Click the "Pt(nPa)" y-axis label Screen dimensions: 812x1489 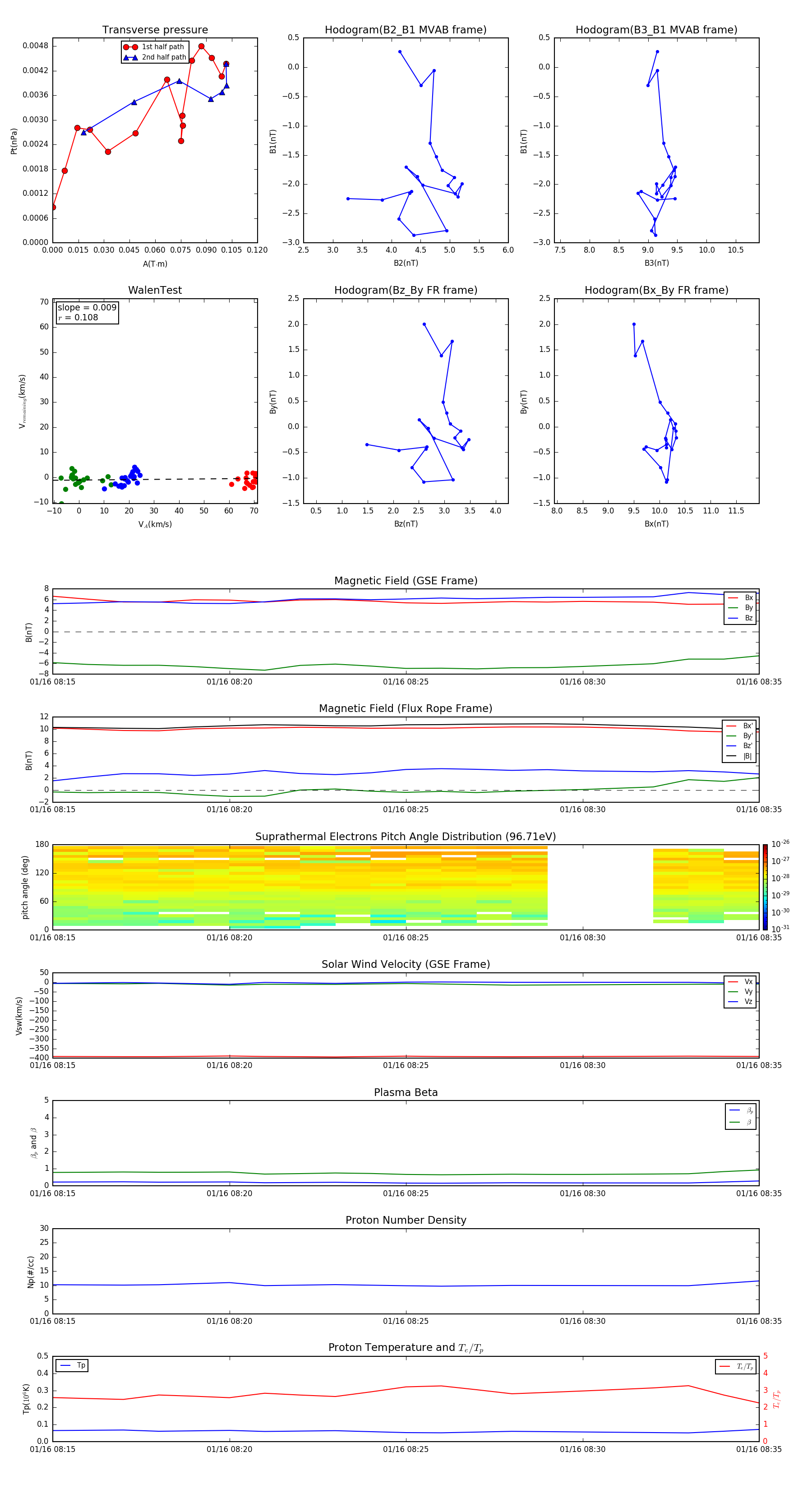click(14, 141)
